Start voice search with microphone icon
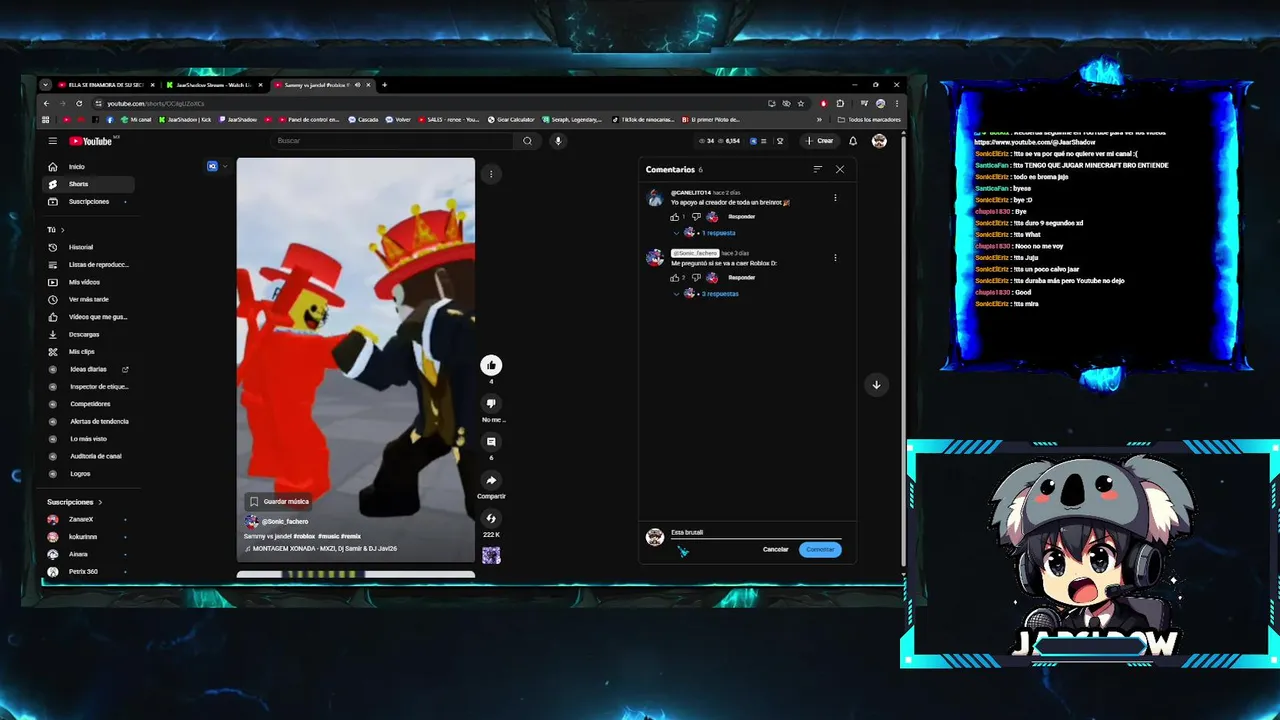 [x=558, y=141]
